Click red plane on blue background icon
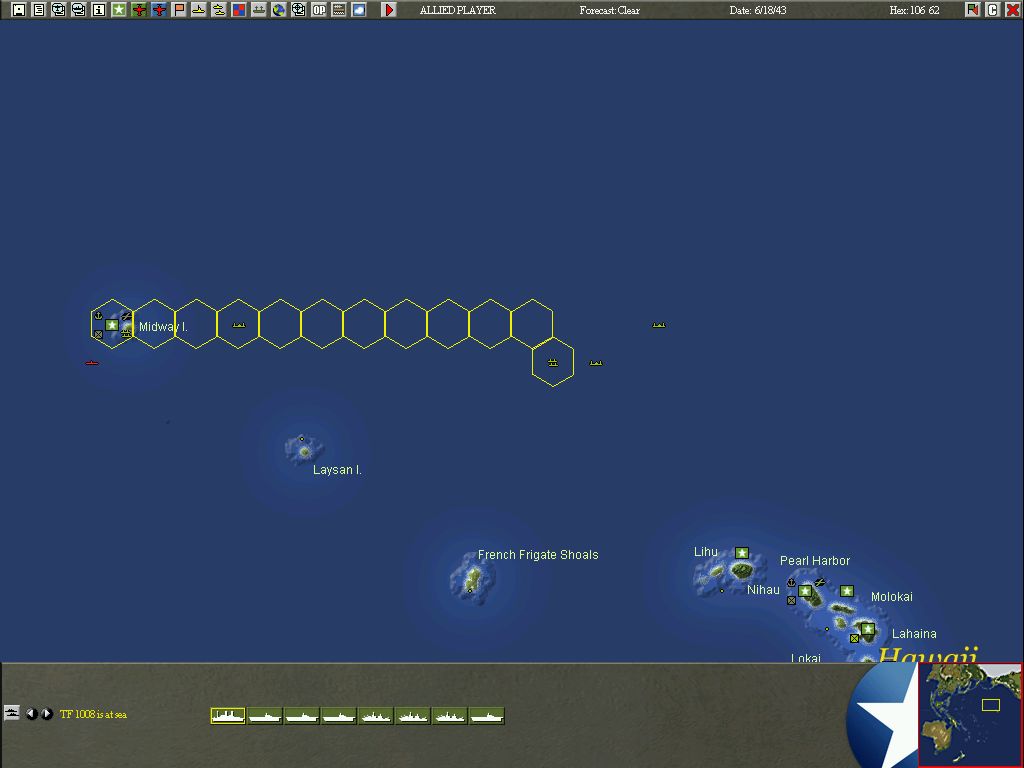This screenshot has width=1024, height=768. pyautogui.click(x=159, y=10)
